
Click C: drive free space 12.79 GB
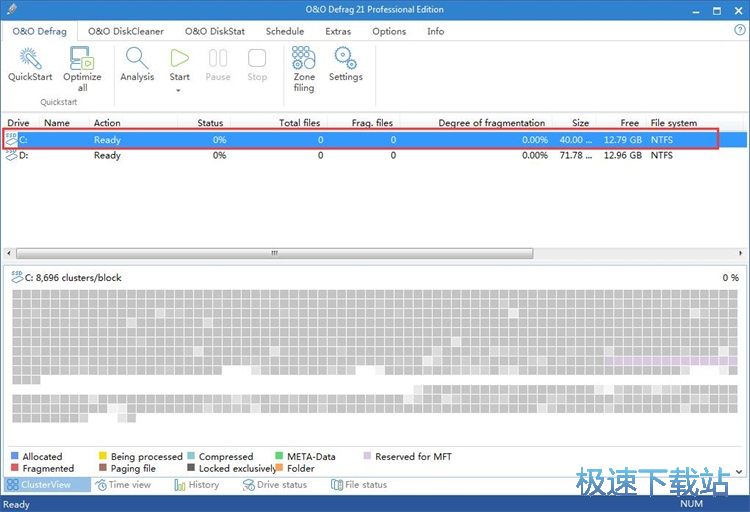(623, 140)
